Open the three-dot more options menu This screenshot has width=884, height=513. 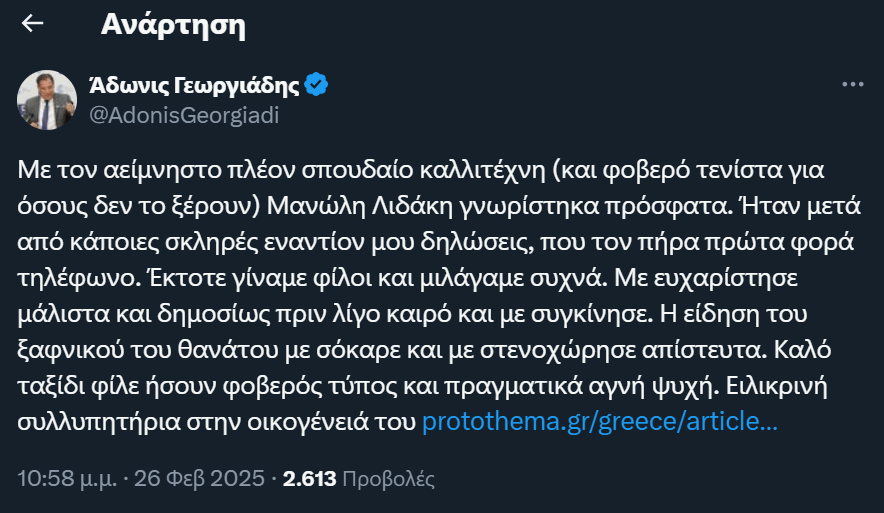(x=852, y=85)
